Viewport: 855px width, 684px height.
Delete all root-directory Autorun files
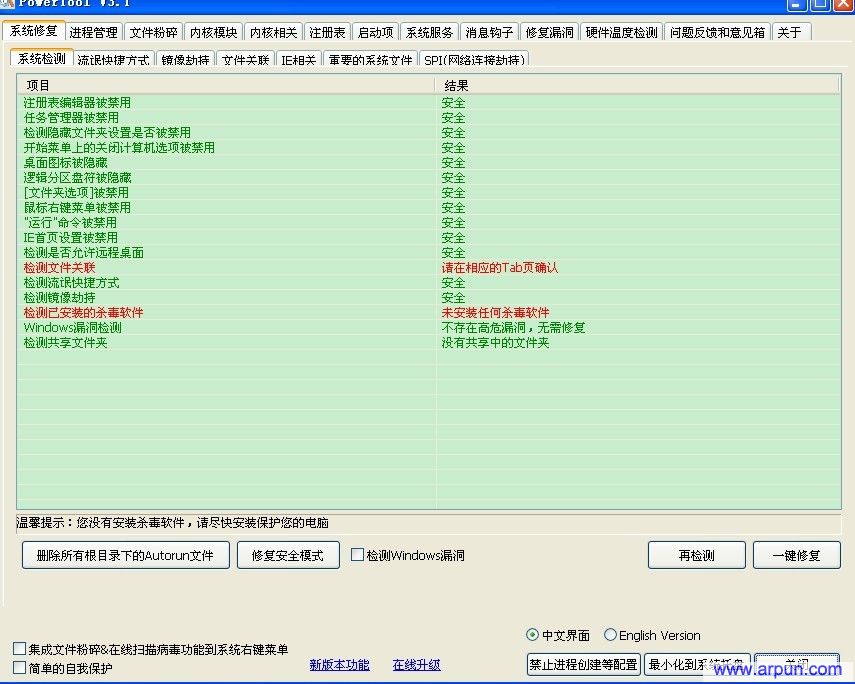[x=124, y=555]
